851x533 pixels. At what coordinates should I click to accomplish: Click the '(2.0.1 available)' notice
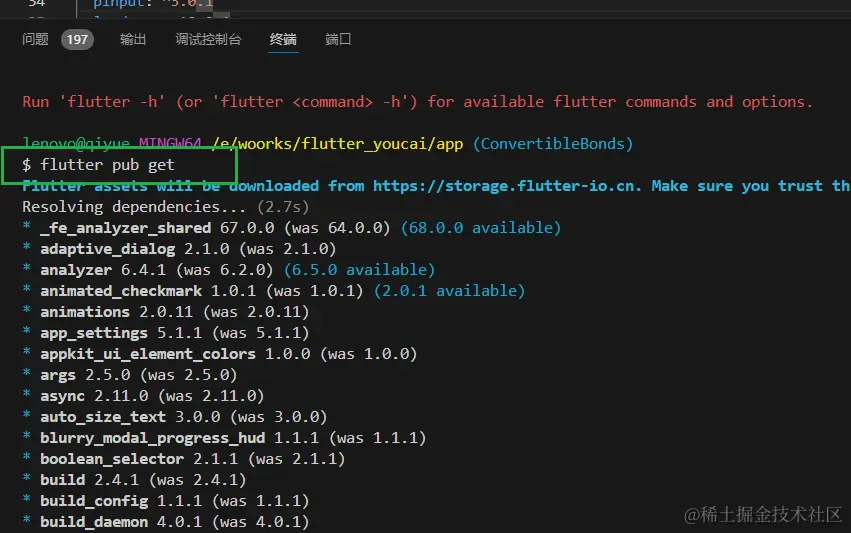[449, 291]
